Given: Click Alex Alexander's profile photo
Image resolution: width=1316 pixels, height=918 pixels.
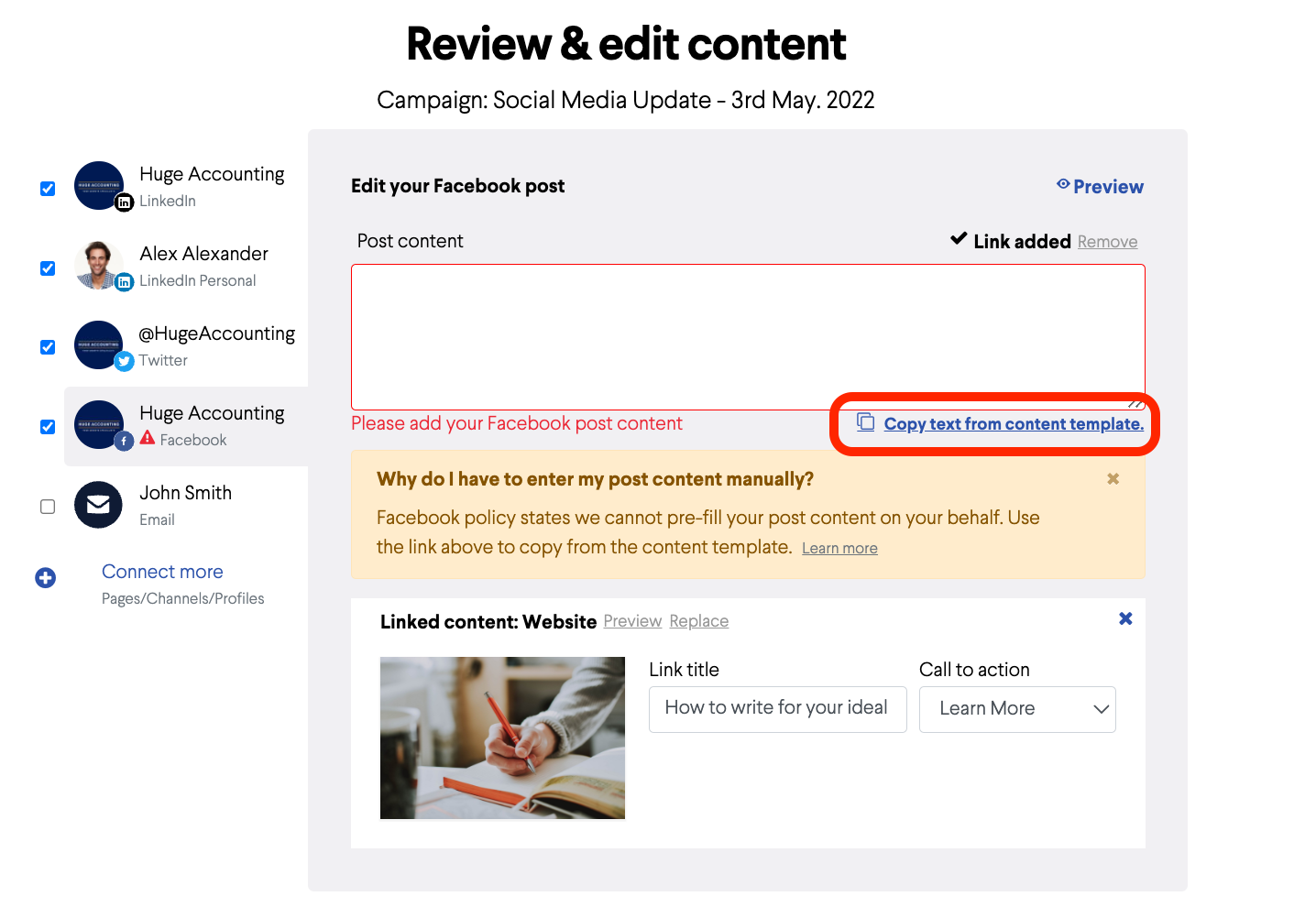Looking at the screenshot, I should pos(98,265).
